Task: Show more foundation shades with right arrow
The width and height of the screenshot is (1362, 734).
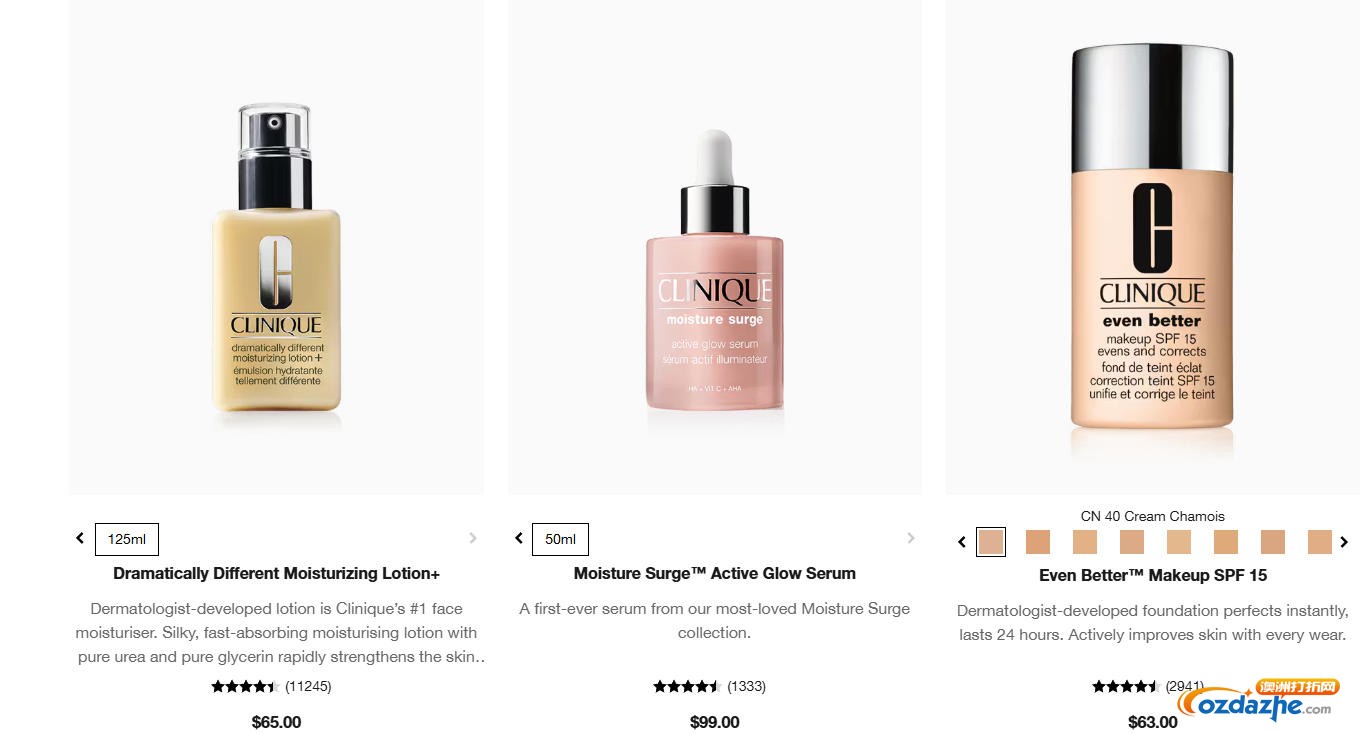Action: click(1344, 542)
